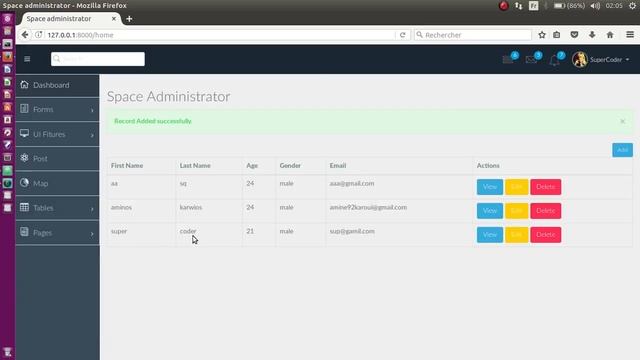Open the Dashboard sidebar item
Screen dimensions: 640x360
tap(57, 85)
